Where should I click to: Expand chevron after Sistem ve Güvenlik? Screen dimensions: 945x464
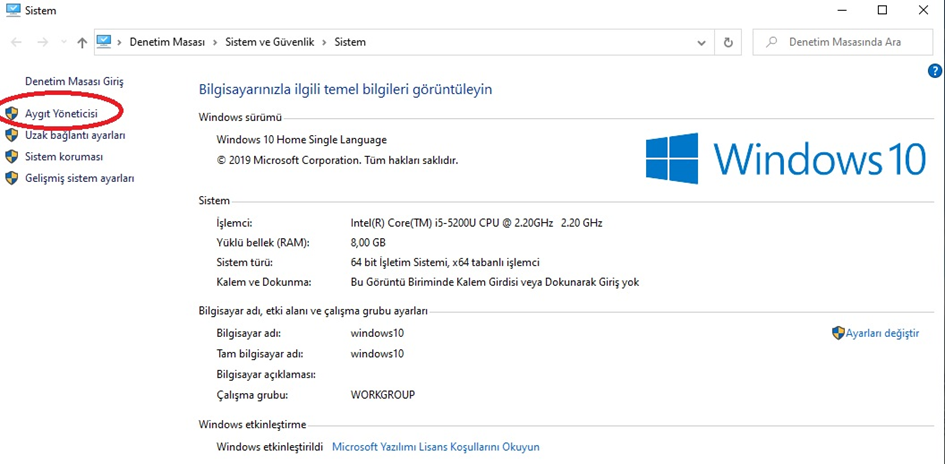pyautogui.click(x=324, y=43)
